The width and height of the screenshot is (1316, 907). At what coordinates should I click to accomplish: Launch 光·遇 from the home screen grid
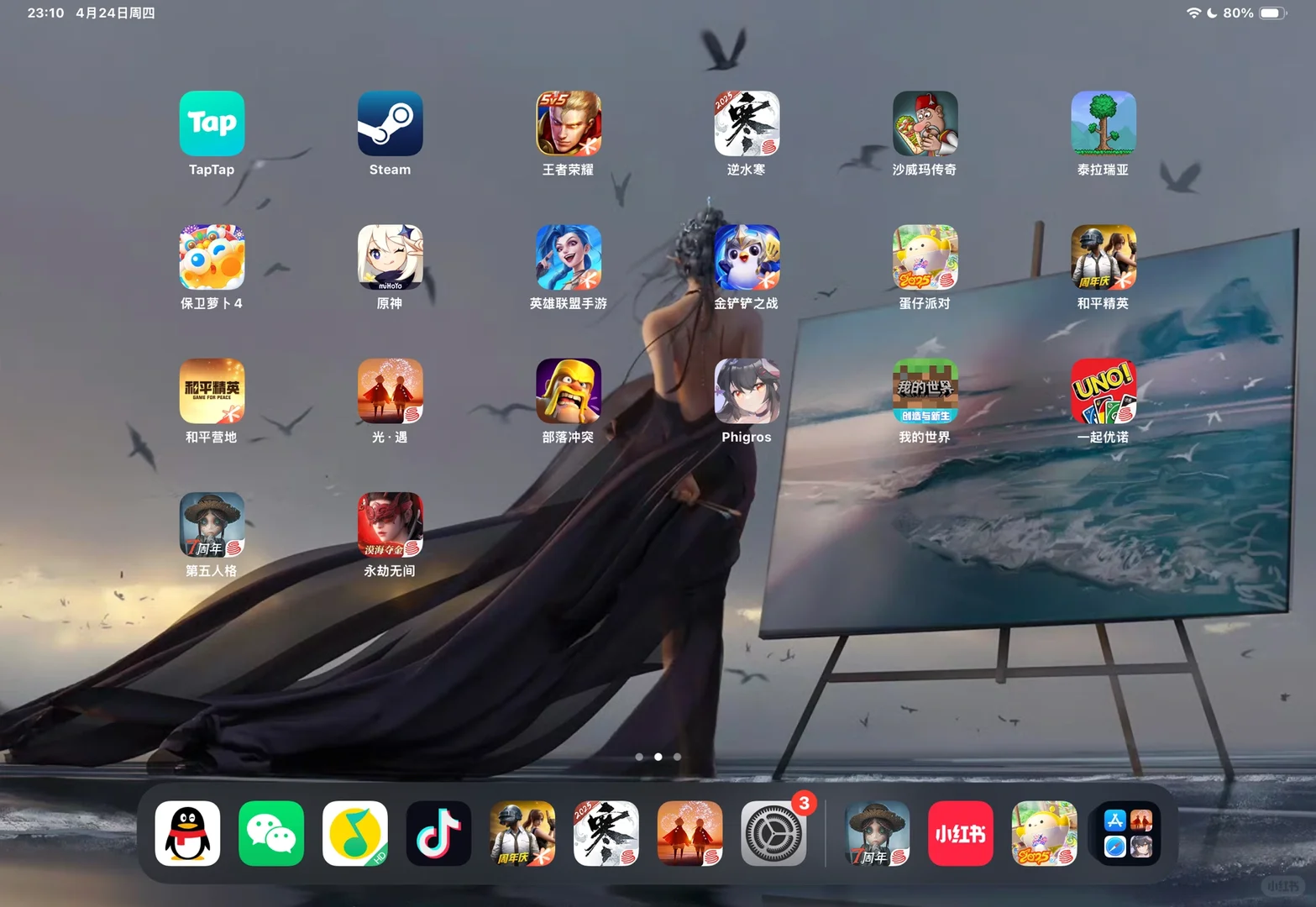point(390,391)
